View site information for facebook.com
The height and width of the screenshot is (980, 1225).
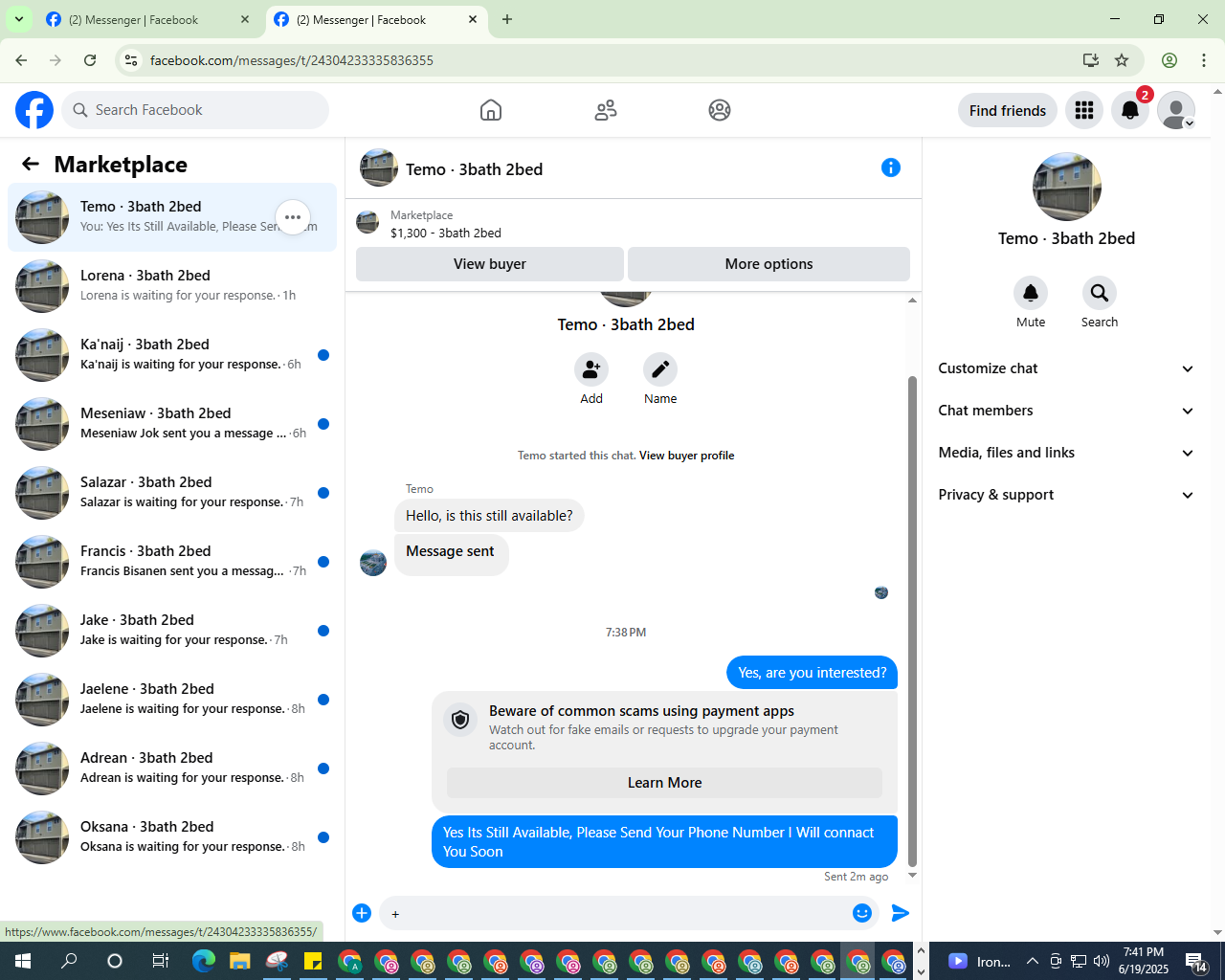click(131, 60)
